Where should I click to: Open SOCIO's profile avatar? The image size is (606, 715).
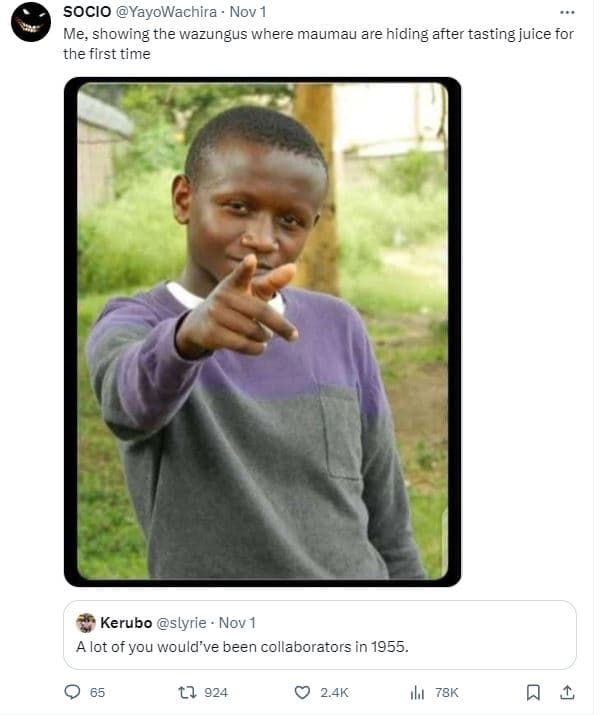point(31,22)
